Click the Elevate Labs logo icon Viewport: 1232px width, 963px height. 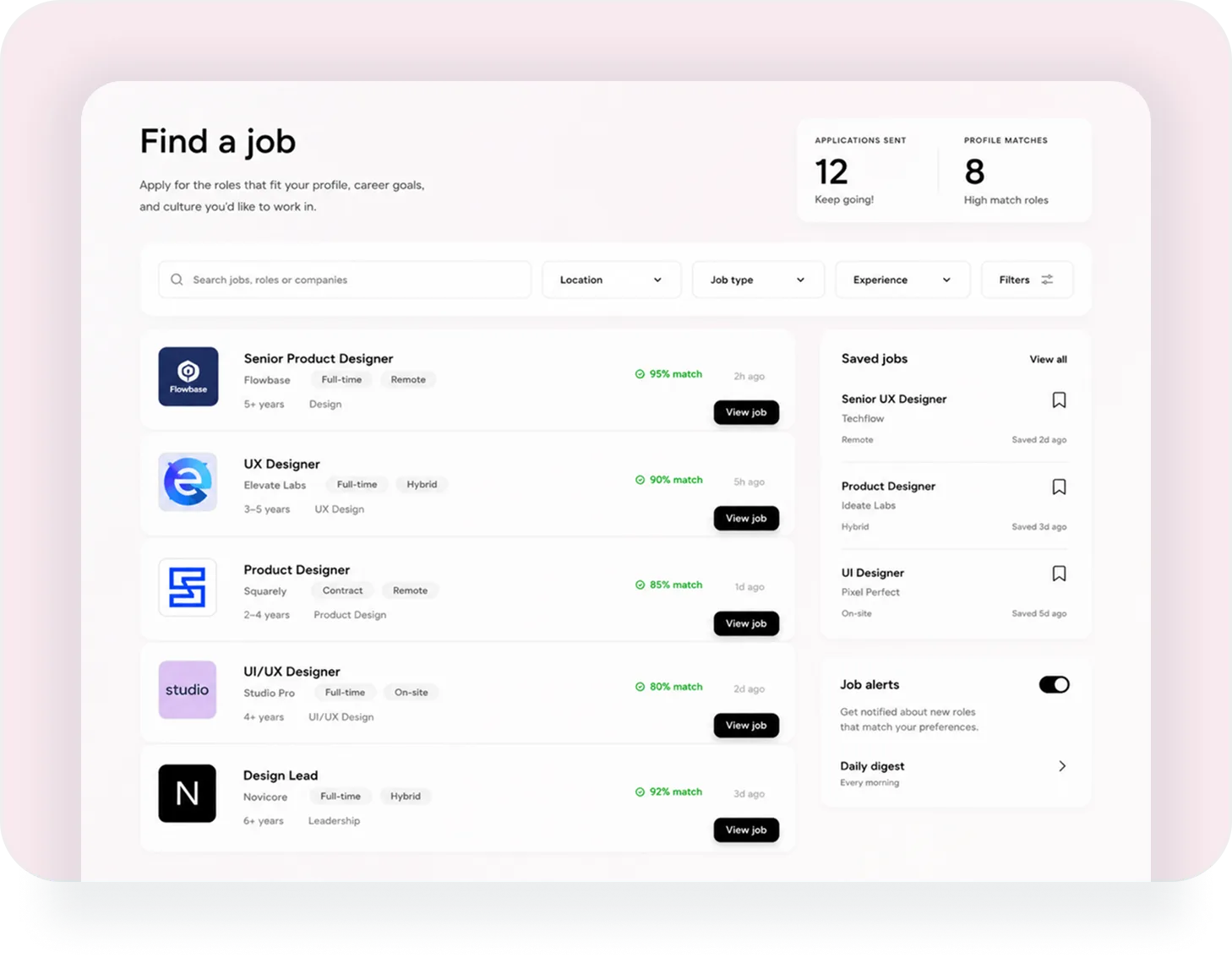(x=188, y=482)
